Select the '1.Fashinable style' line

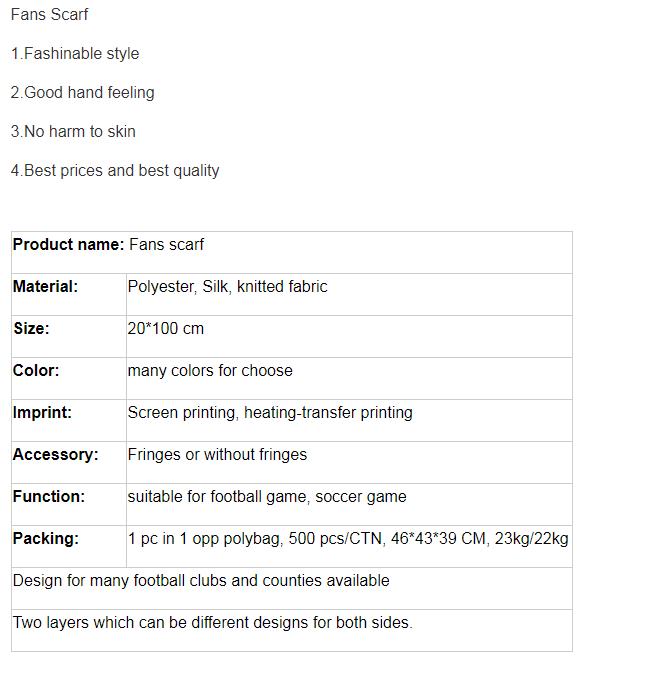tap(75, 53)
